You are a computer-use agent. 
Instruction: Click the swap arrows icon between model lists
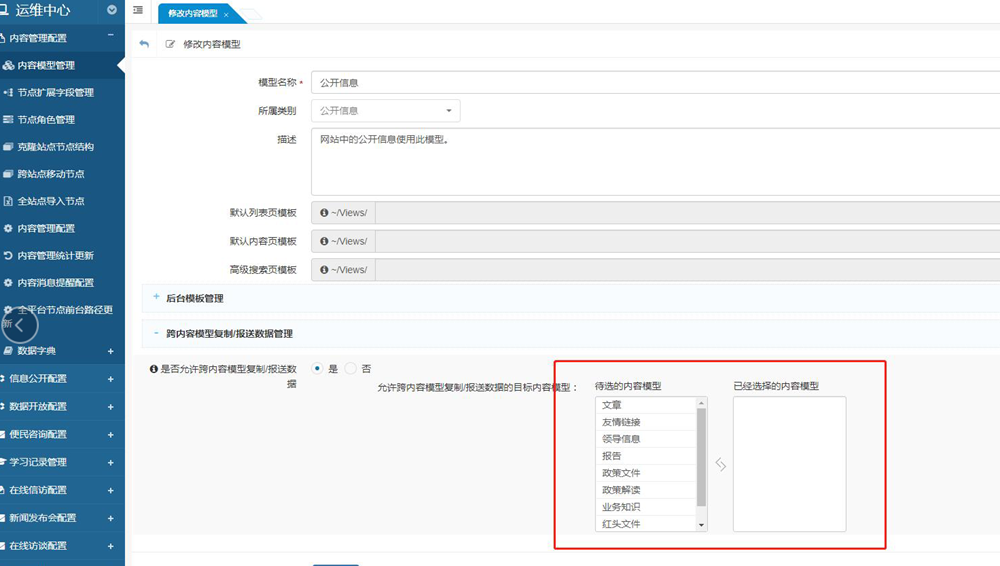coord(720,464)
